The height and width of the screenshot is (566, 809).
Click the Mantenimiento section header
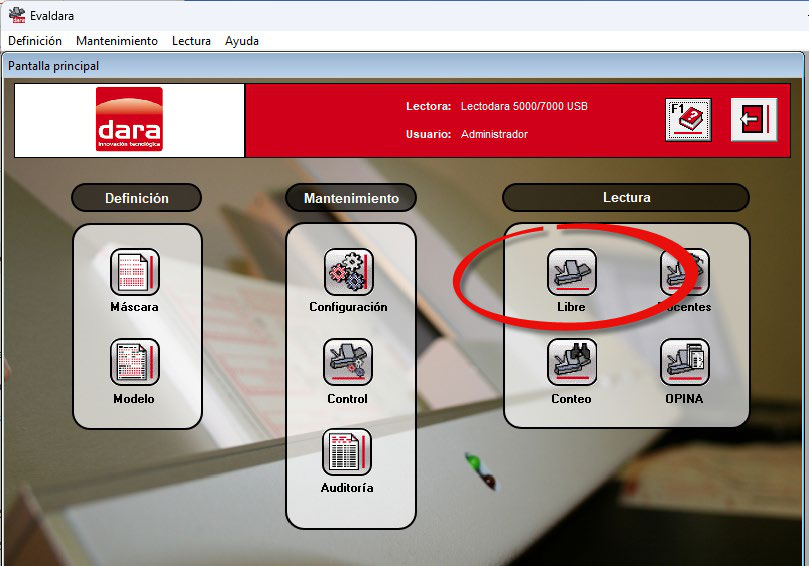click(351, 198)
